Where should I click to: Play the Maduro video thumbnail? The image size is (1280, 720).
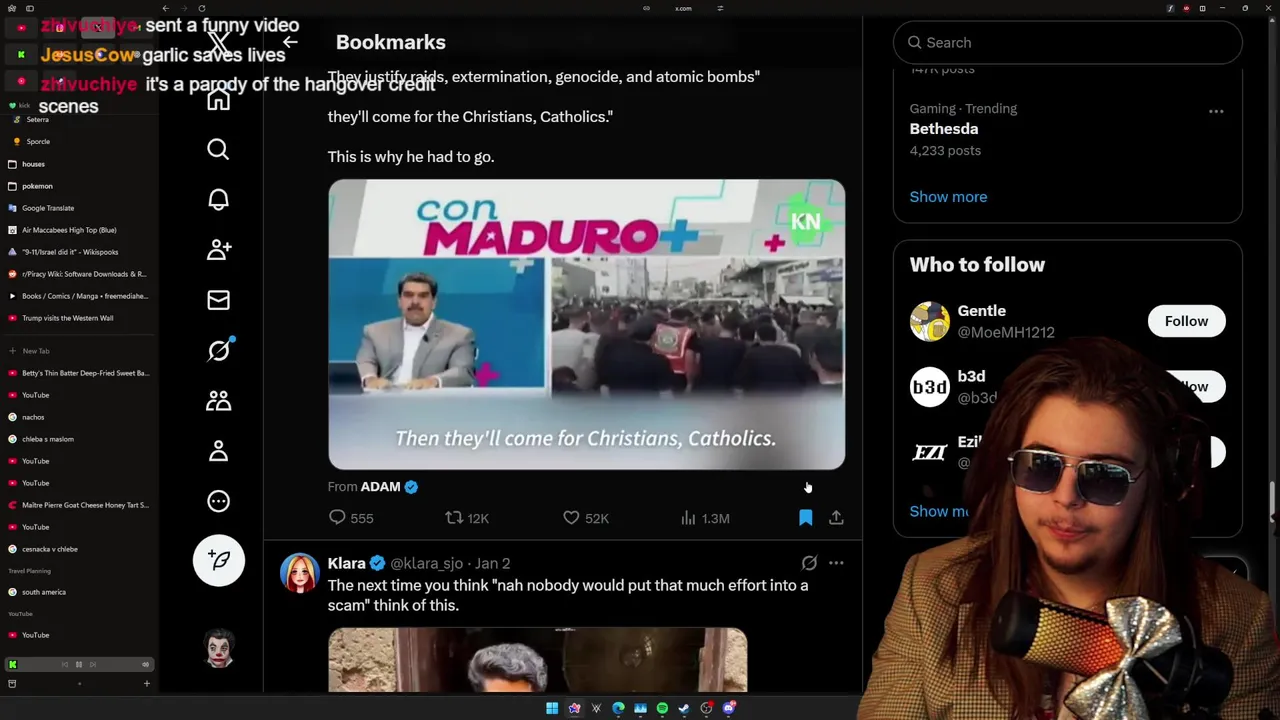coord(586,324)
